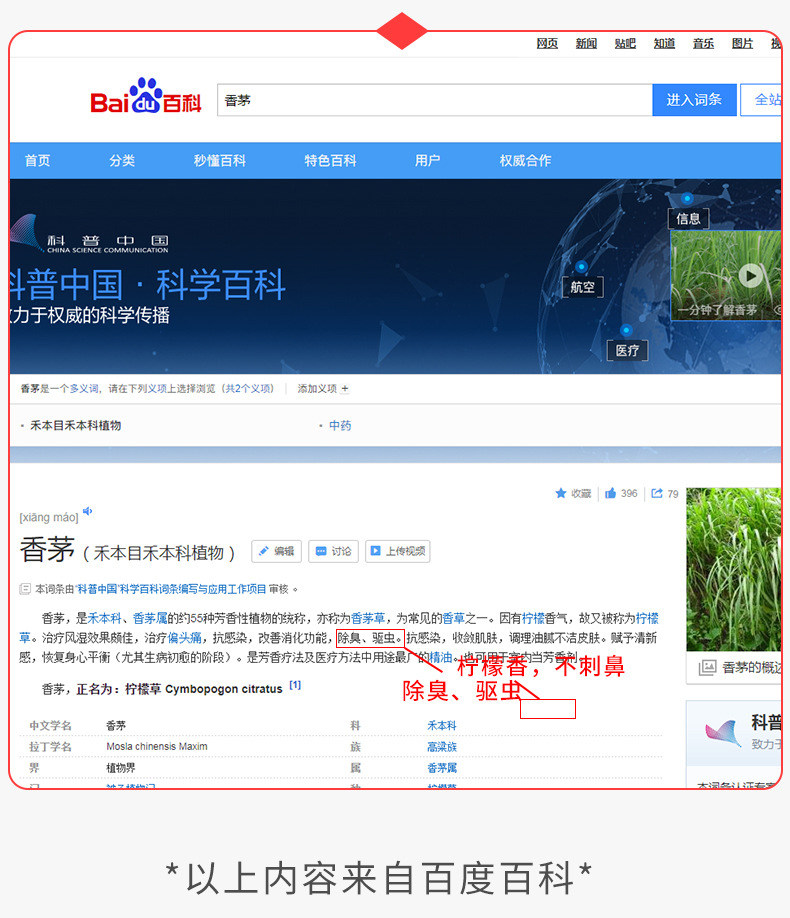The width and height of the screenshot is (790, 918).
Task: Click the 植物界 value in info table
Action: 121,768
